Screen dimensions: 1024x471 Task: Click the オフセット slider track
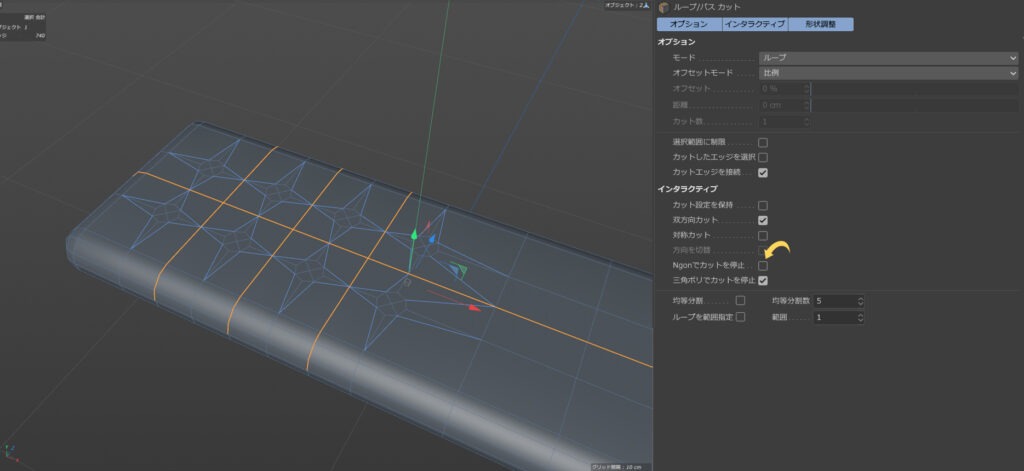[914, 89]
